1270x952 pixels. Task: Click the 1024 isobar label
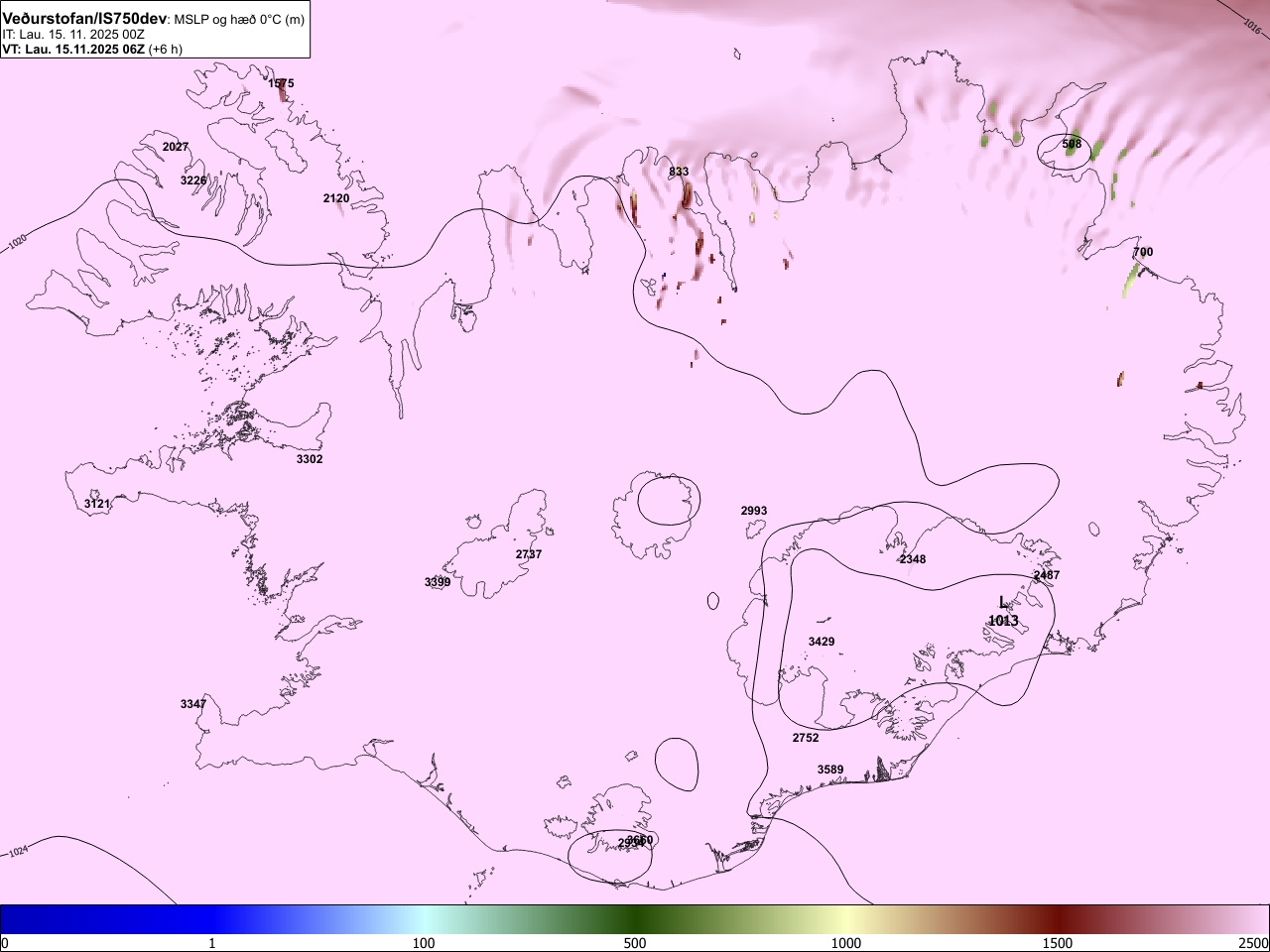point(18,852)
